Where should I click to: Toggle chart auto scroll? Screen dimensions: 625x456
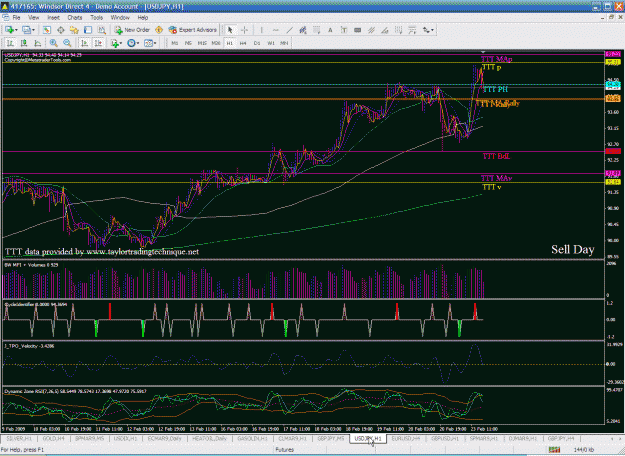click(85, 43)
